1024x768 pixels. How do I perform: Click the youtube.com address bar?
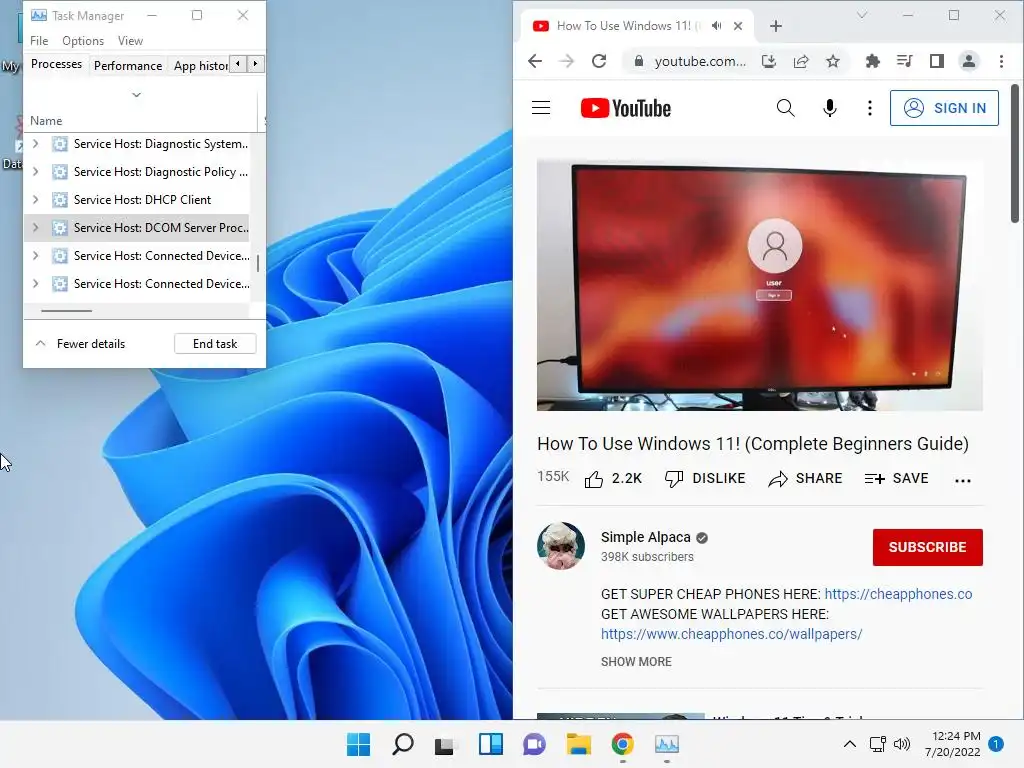(x=699, y=61)
